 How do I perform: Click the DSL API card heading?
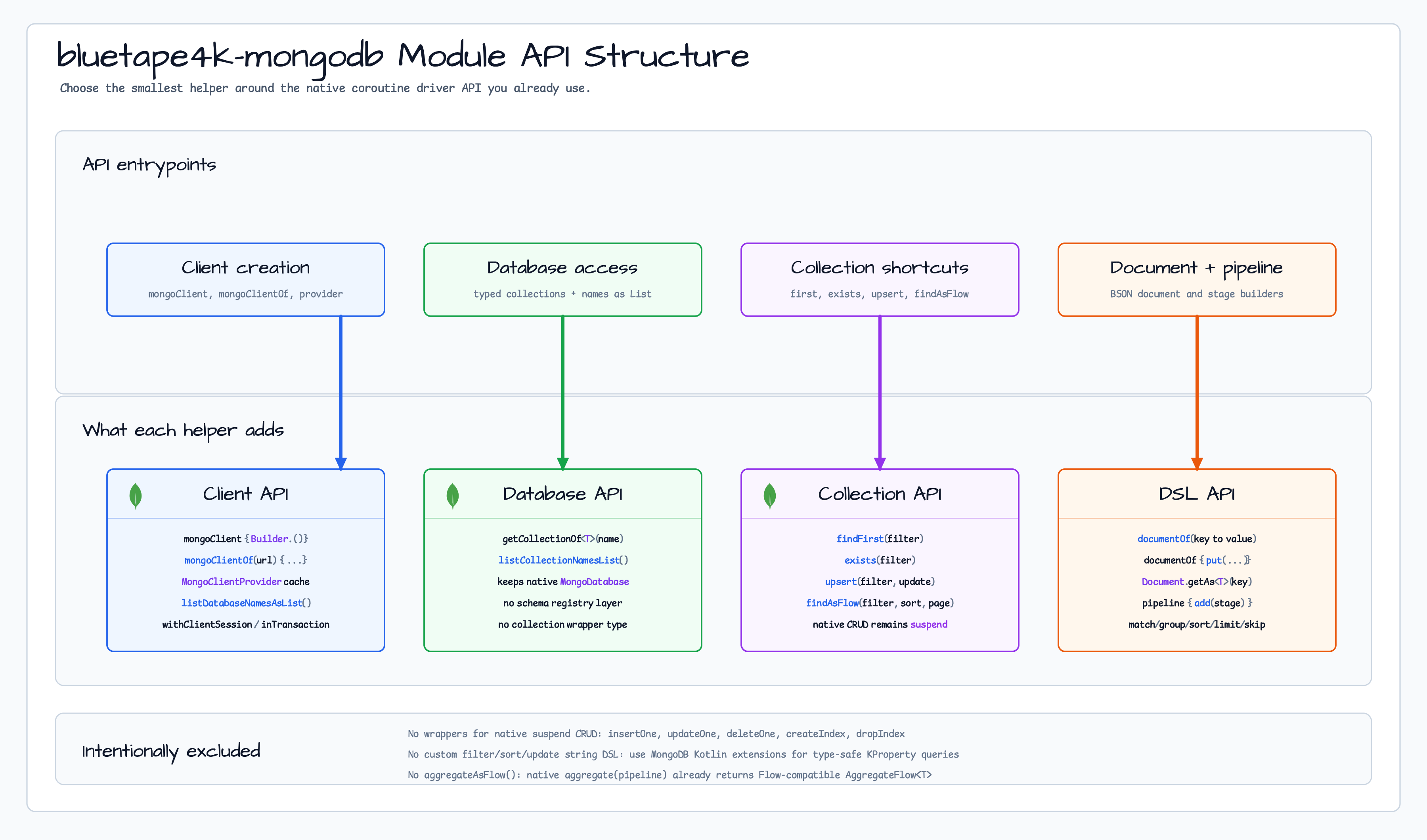click(x=1197, y=494)
